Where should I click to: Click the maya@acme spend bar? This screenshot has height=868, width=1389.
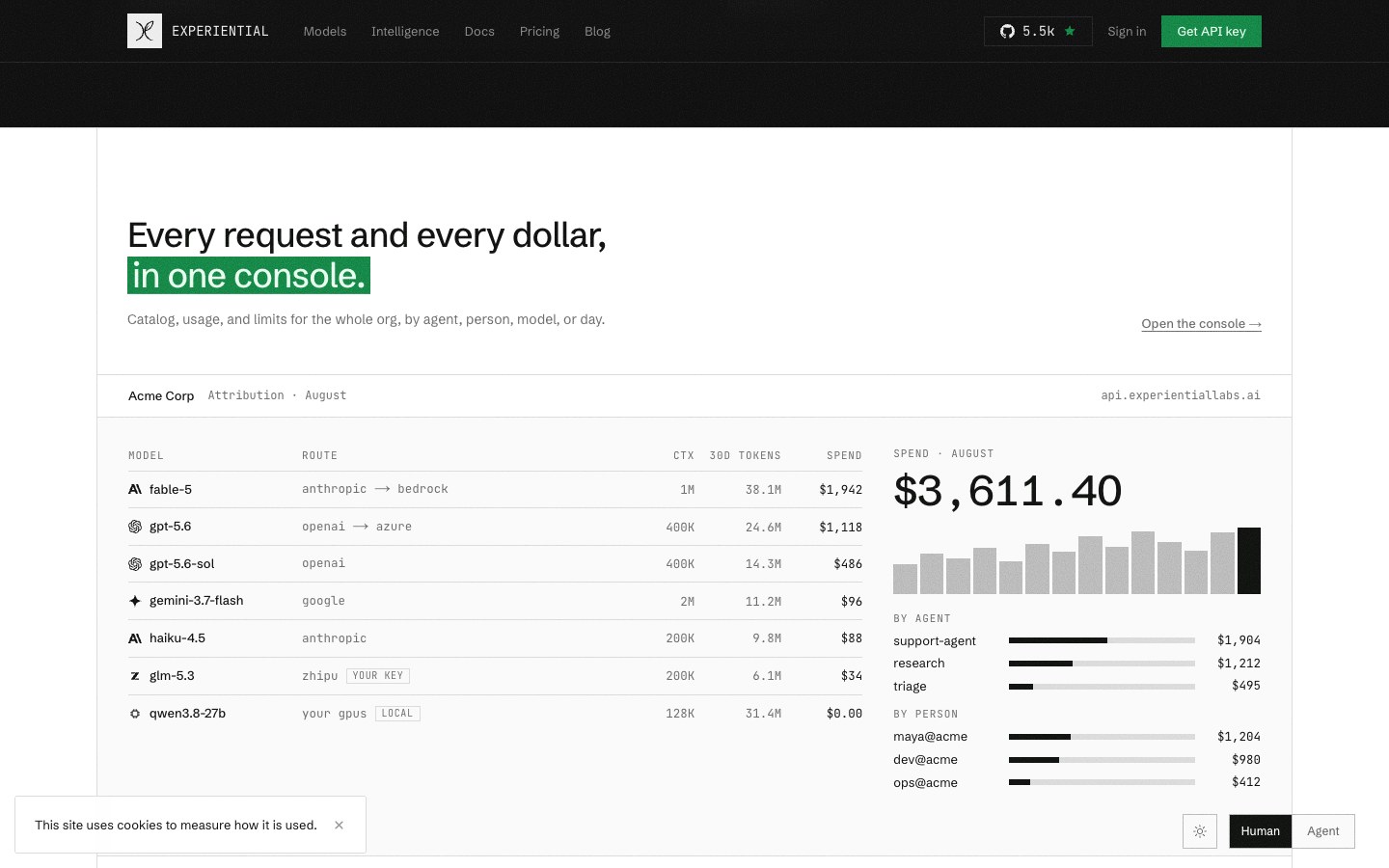click(1102, 737)
